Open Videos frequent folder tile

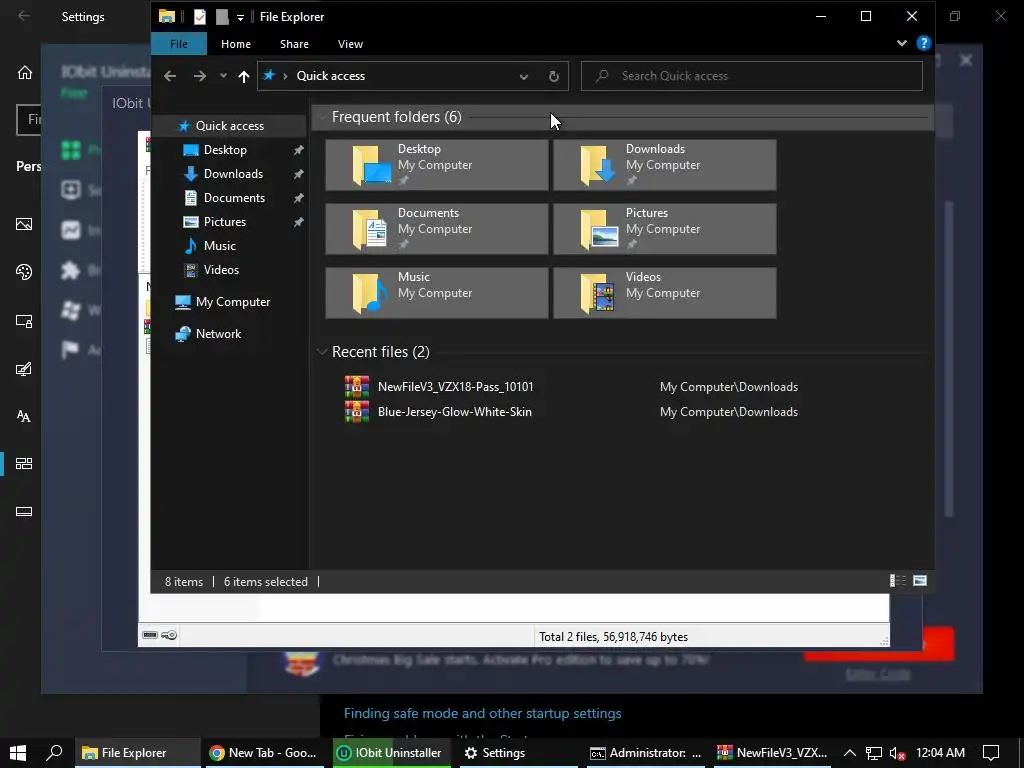tap(665, 293)
